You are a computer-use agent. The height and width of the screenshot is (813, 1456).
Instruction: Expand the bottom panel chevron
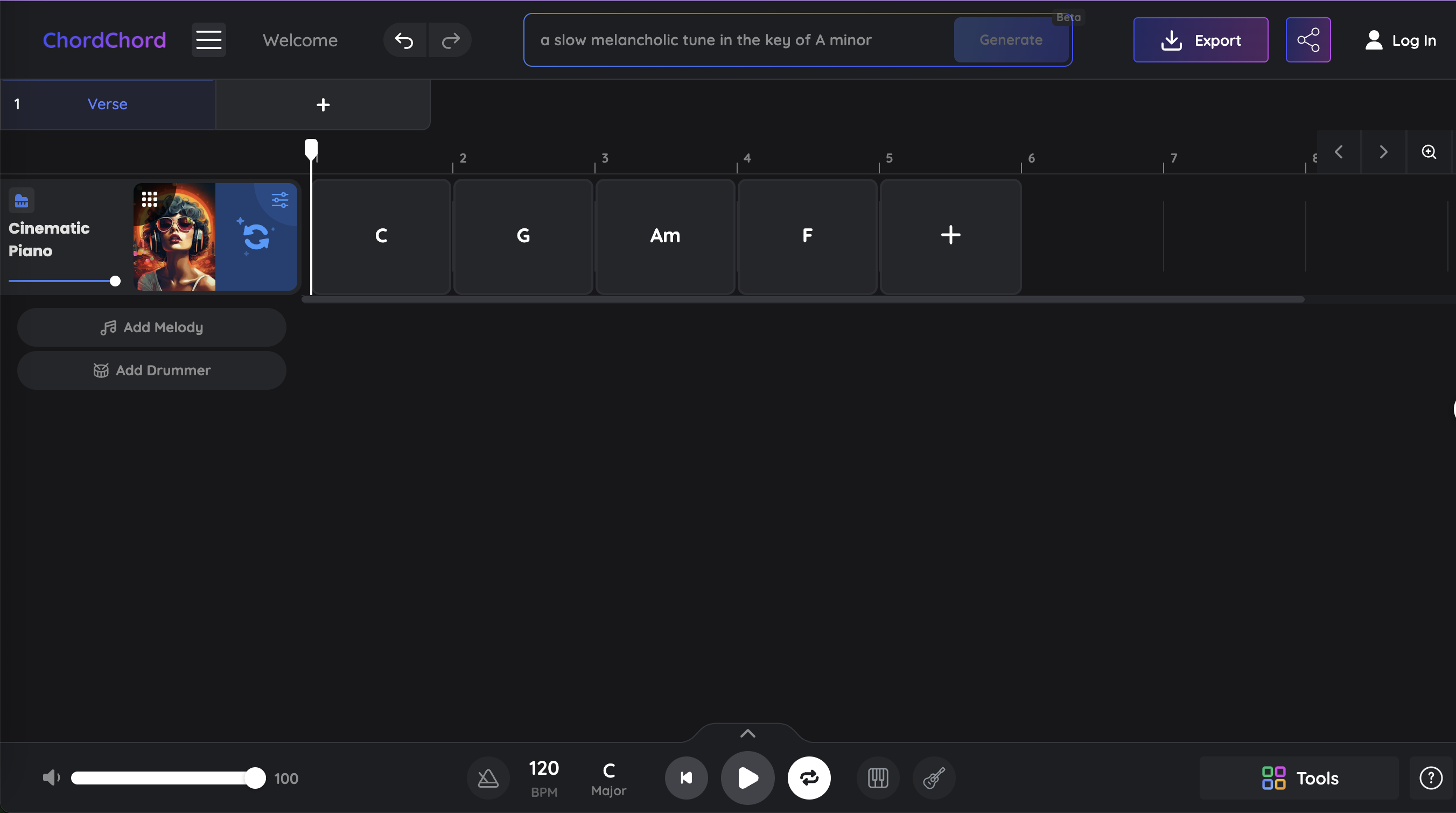747,733
